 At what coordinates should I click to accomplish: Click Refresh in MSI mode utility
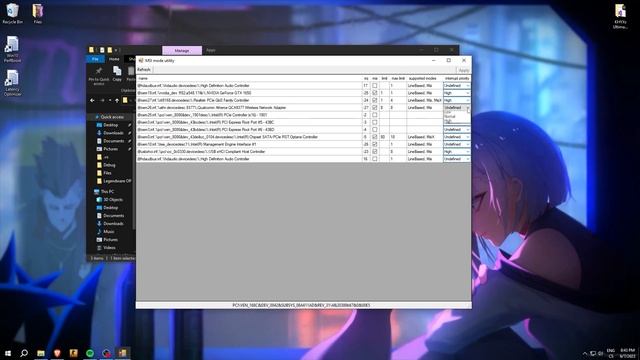click(144, 70)
